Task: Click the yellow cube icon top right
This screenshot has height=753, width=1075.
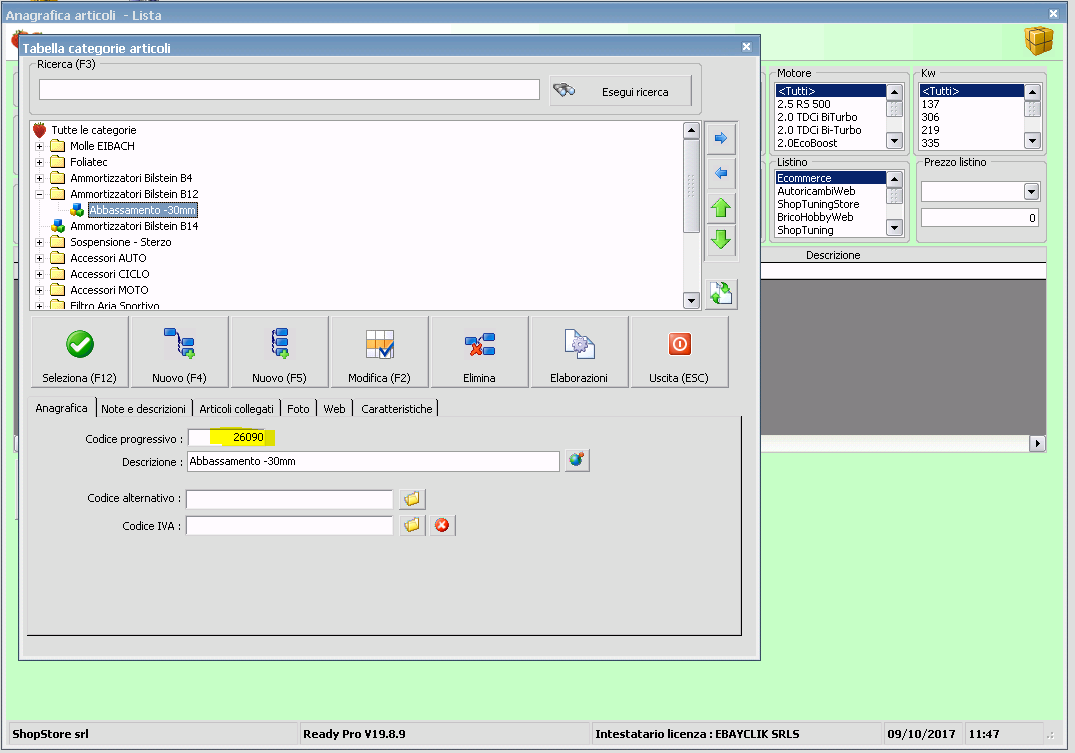Action: pyautogui.click(x=1039, y=40)
